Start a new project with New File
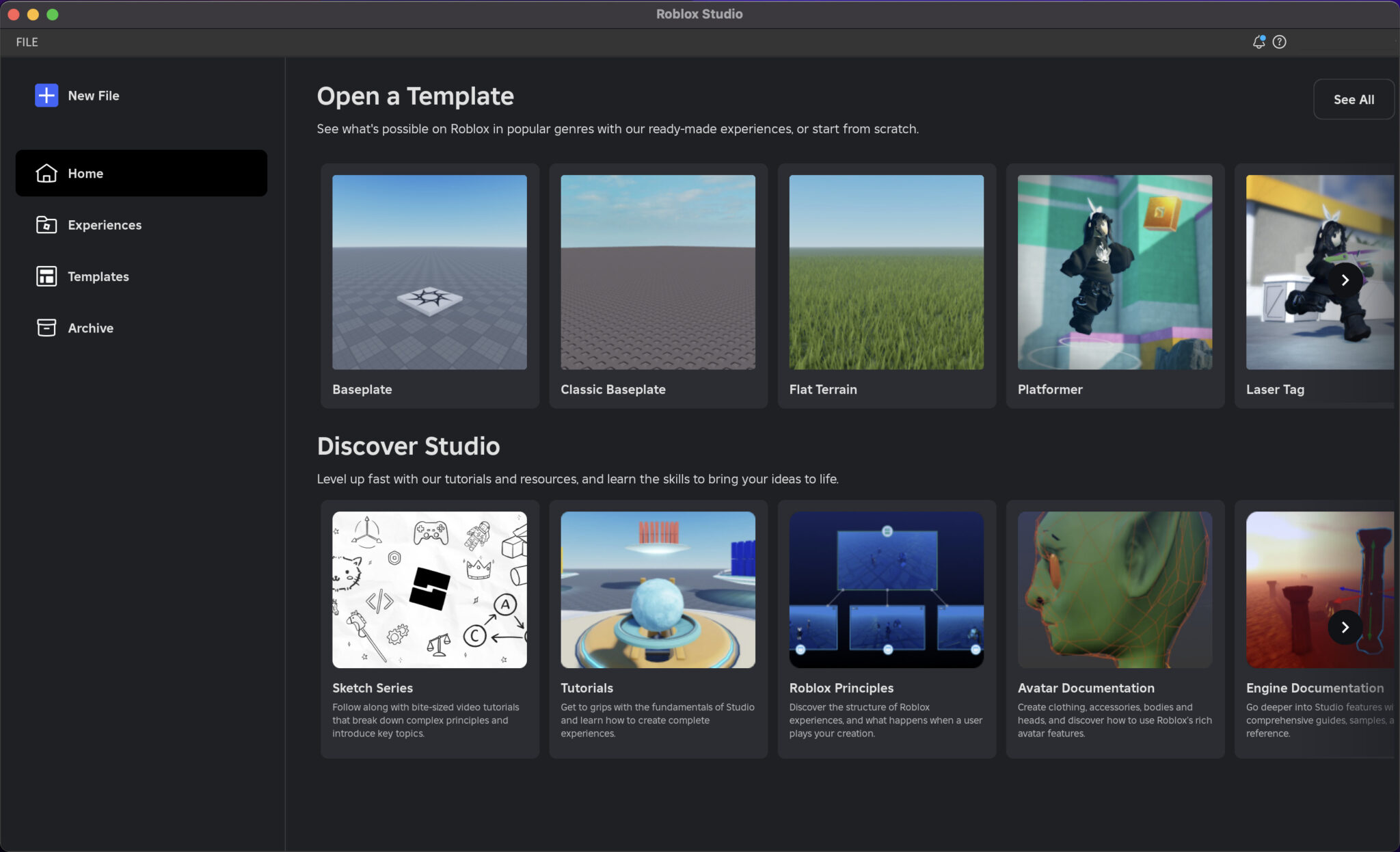The width and height of the screenshot is (1400, 852). (94, 95)
